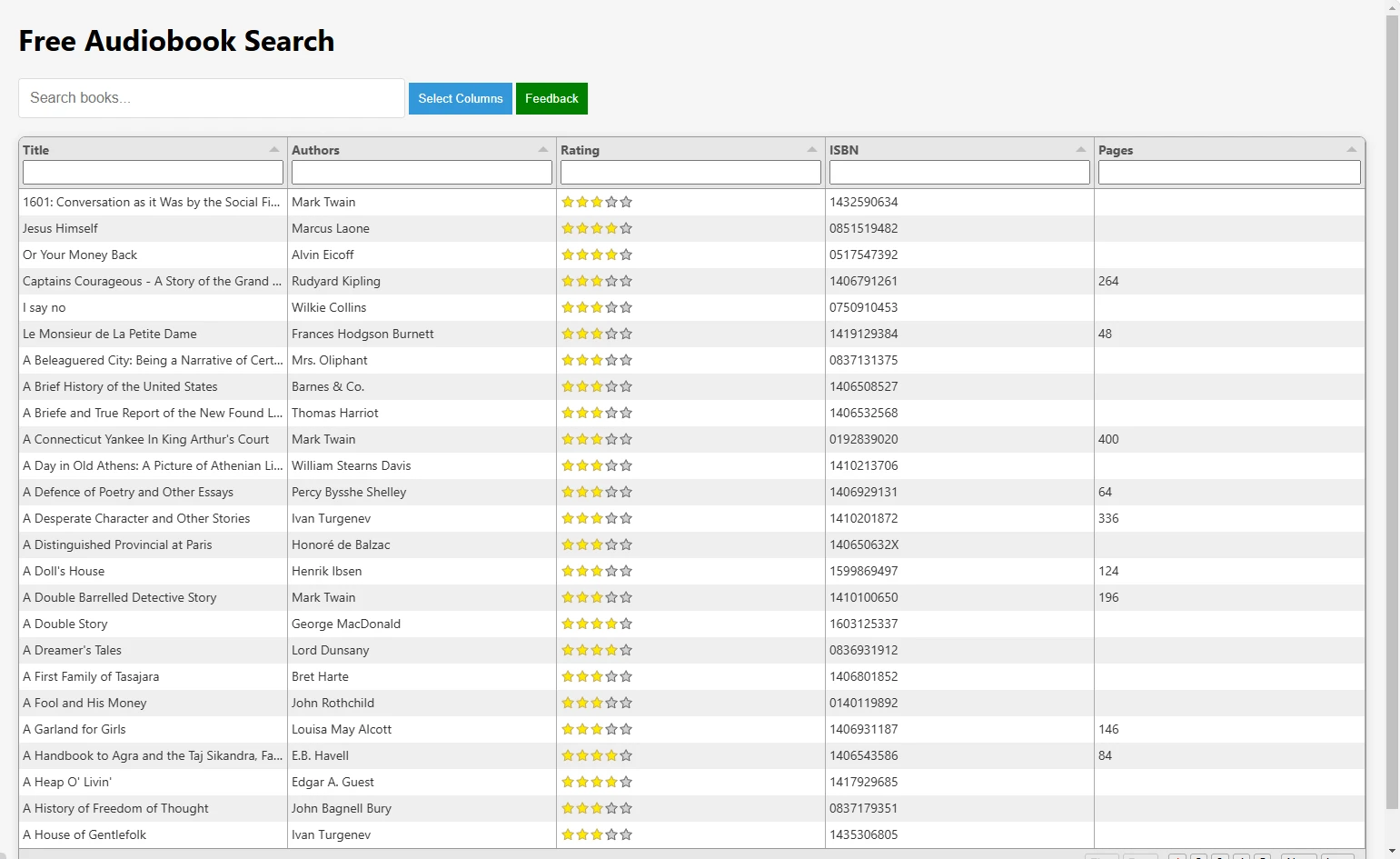
Task: Select the A Connecticut Yankee in King Arthur's Court row
Action: (145, 439)
